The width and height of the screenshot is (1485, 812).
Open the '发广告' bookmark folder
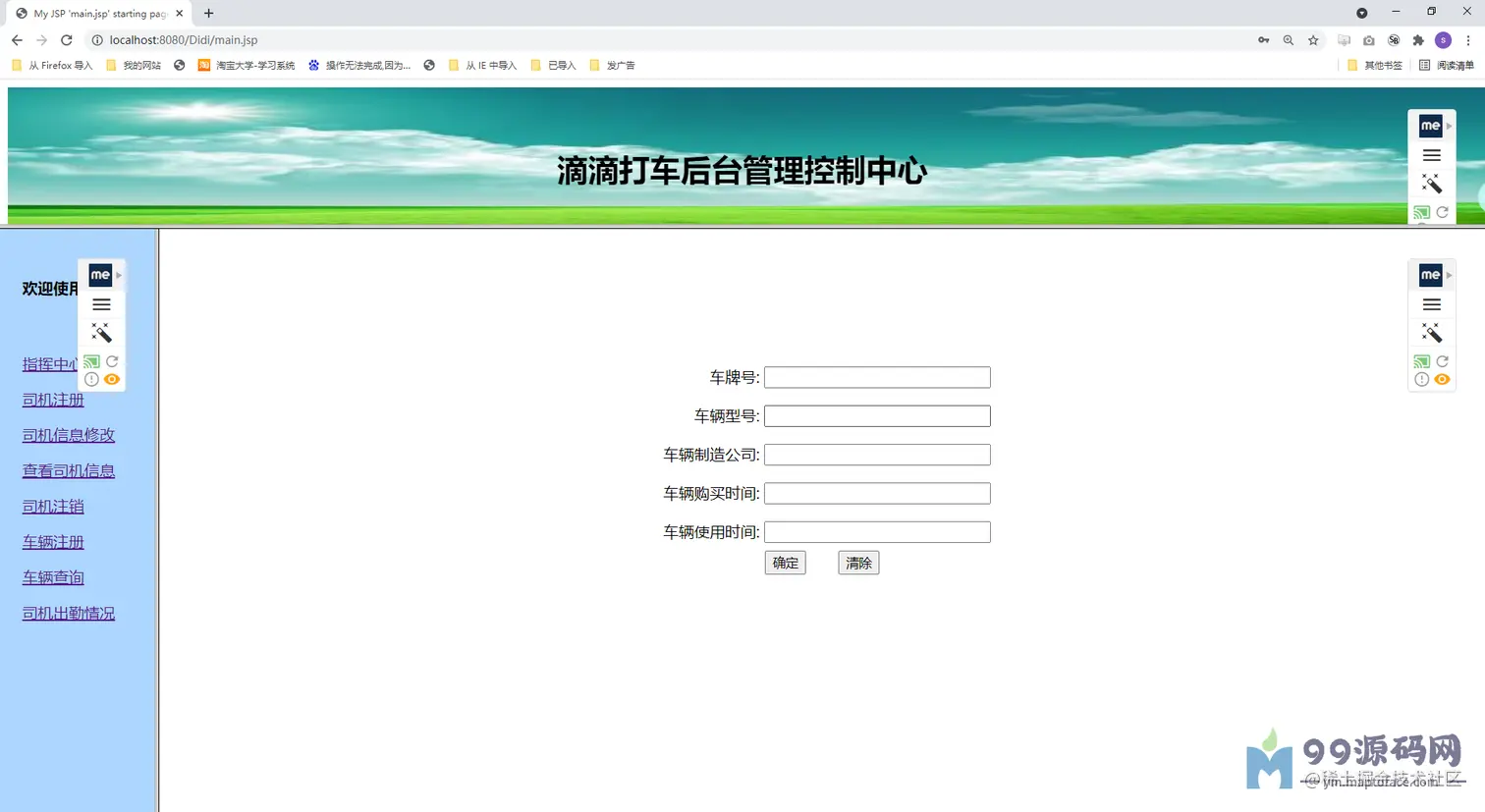[x=613, y=66]
